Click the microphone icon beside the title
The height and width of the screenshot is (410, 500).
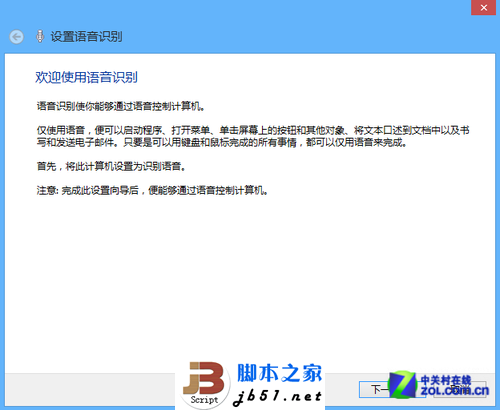(x=40, y=36)
